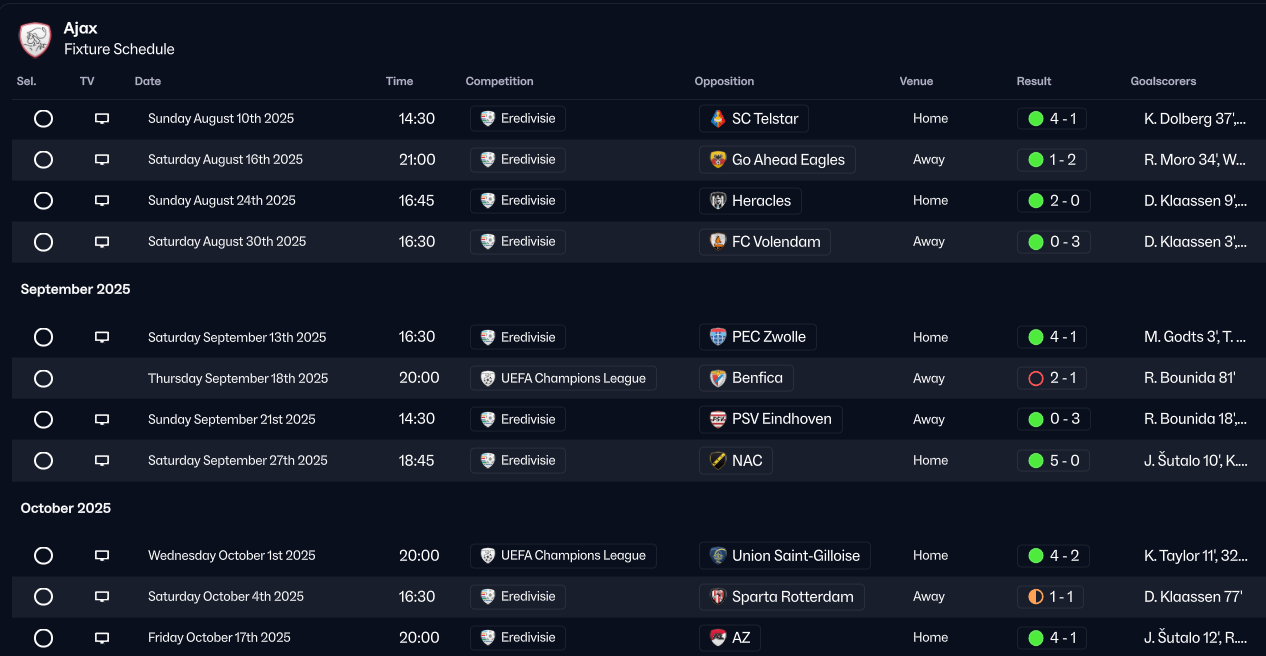Screen dimensions: 1266x656
Task: Sort by Result column header
Action: [1034, 81]
